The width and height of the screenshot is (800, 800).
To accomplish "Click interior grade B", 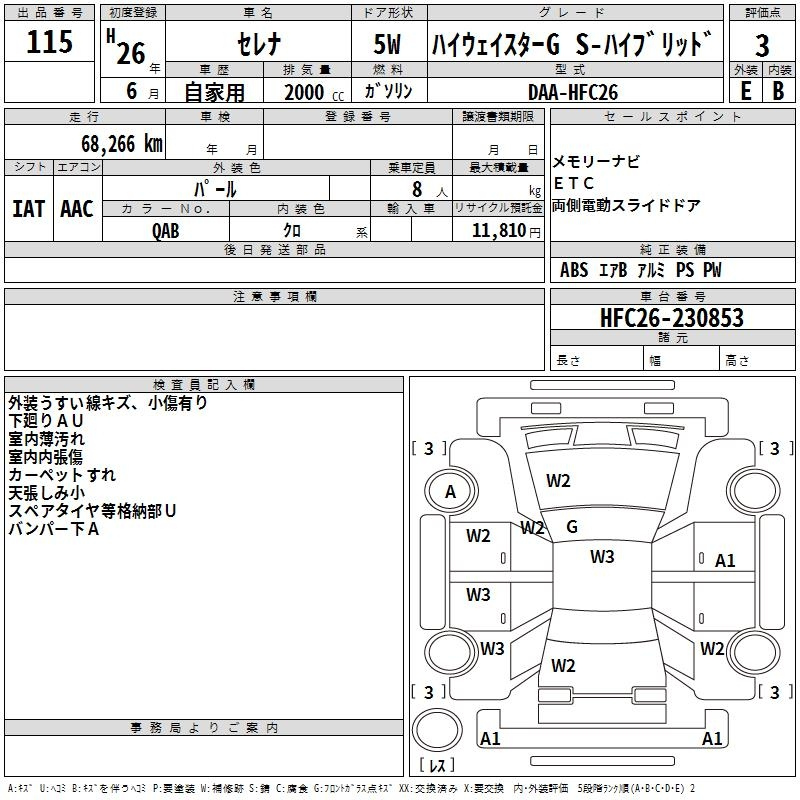I will [778, 91].
